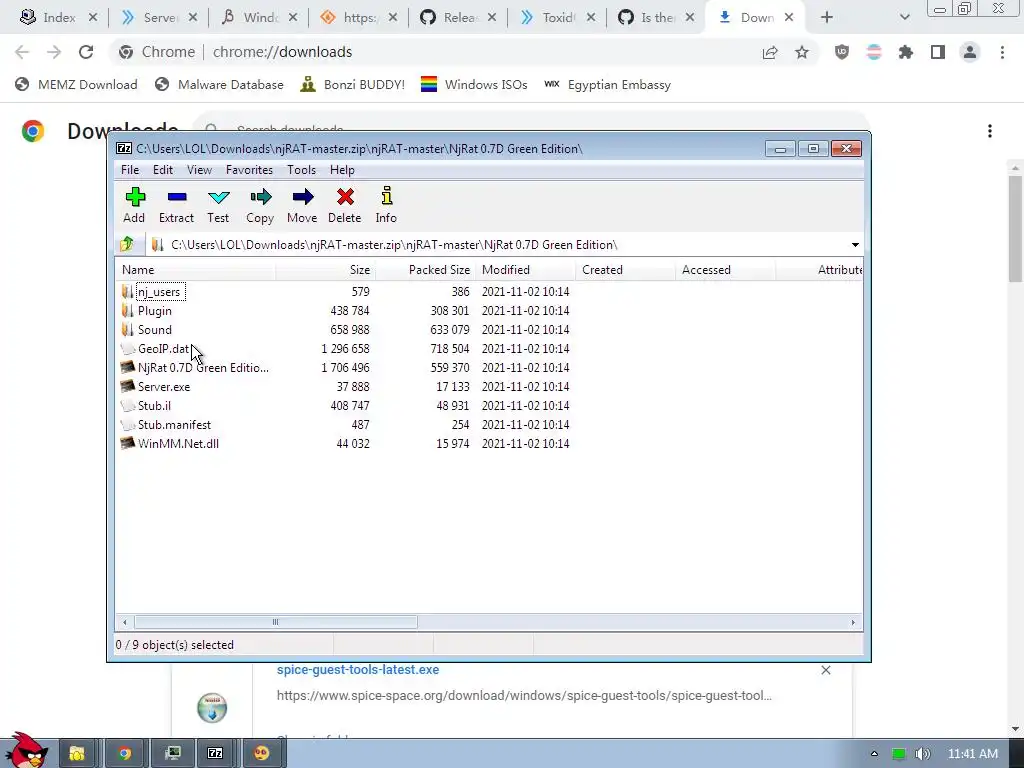
Task: Select the Stub.manifest file
Action: pos(174,424)
